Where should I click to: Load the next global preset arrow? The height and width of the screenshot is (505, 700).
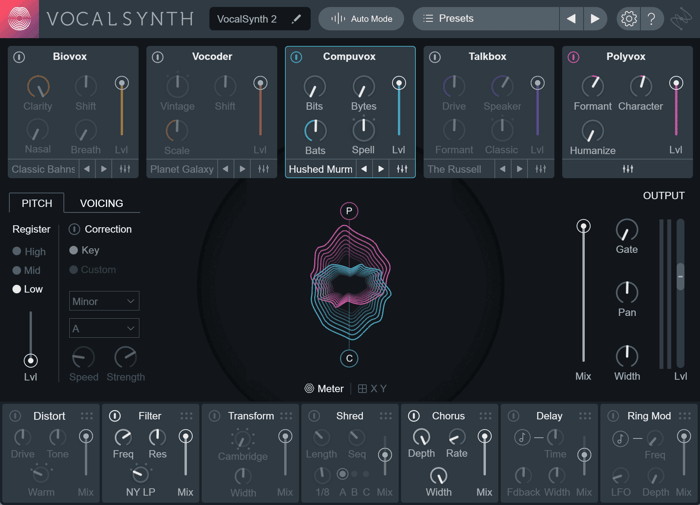tap(595, 19)
